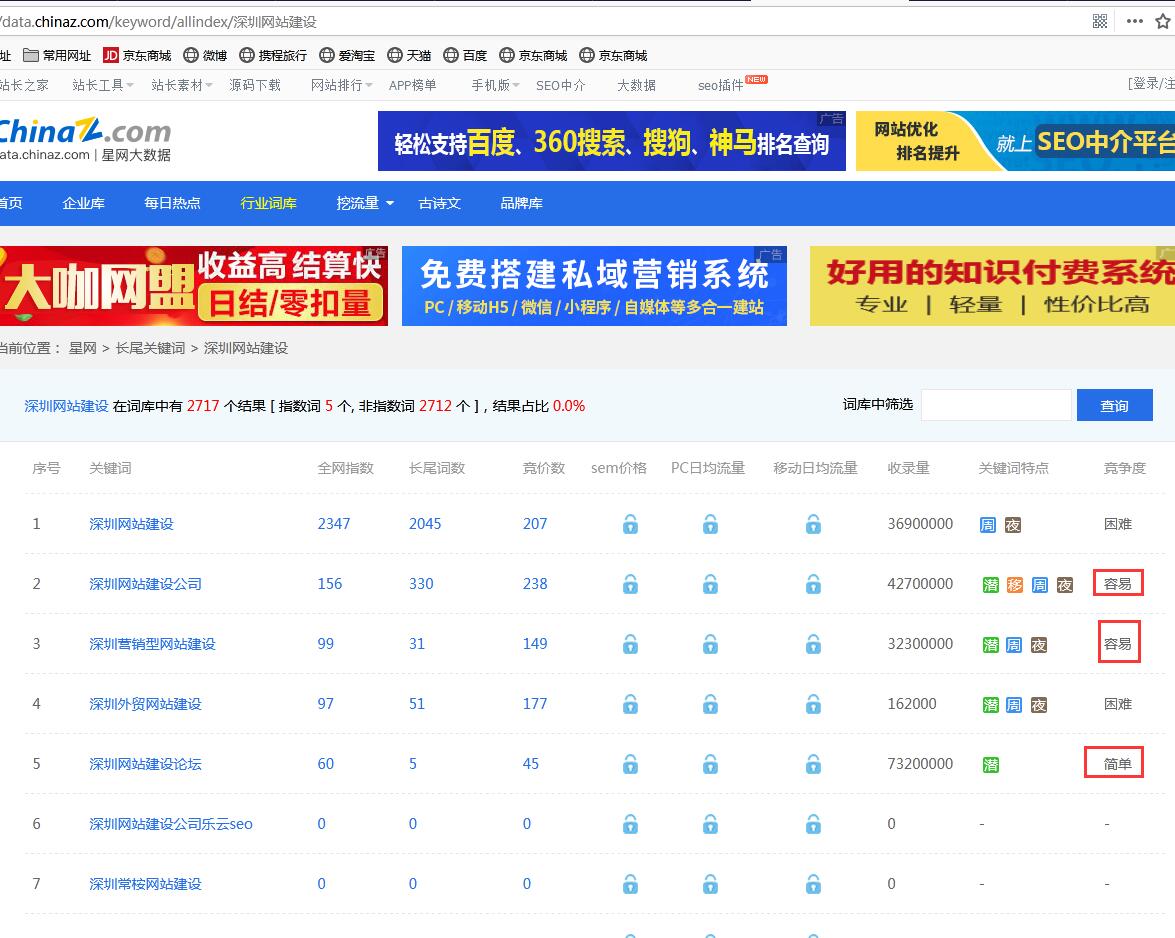Open the 常用网址 bookmarks folder
Viewport: 1175px width, 938px height.
[57, 56]
